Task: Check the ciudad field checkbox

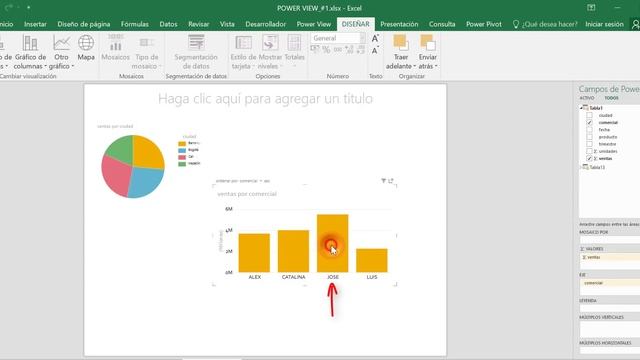Action: tap(589, 116)
